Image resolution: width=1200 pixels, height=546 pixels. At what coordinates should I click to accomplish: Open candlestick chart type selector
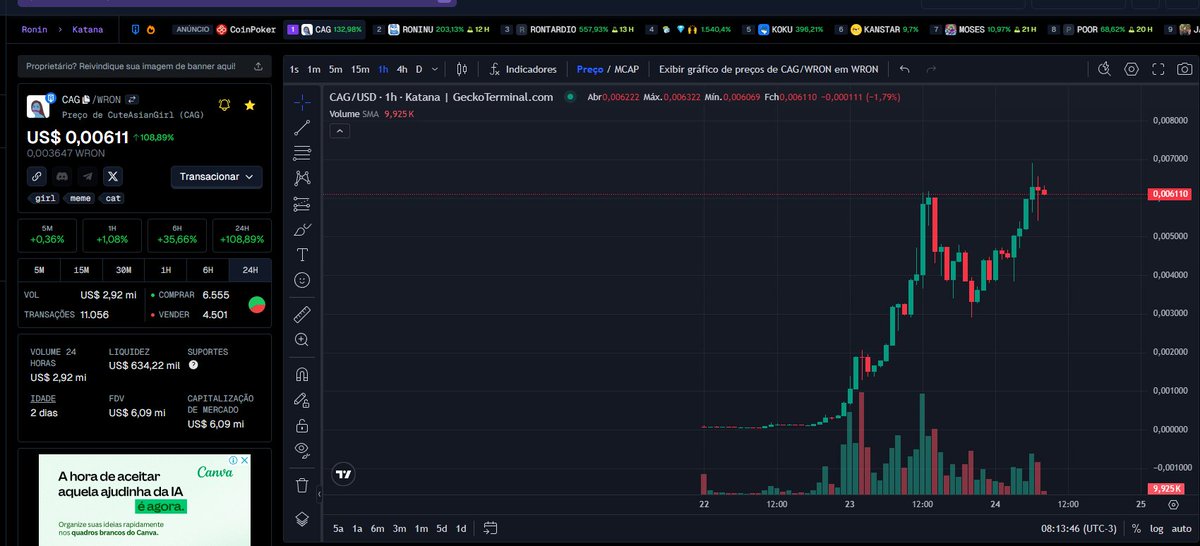pyautogui.click(x=462, y=69)
